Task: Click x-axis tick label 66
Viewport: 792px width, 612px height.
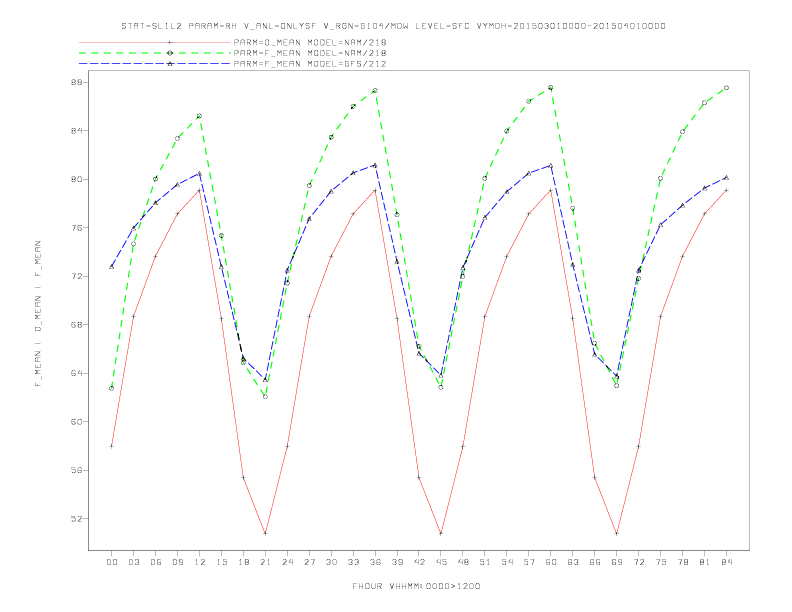Action: click(595, 562)
